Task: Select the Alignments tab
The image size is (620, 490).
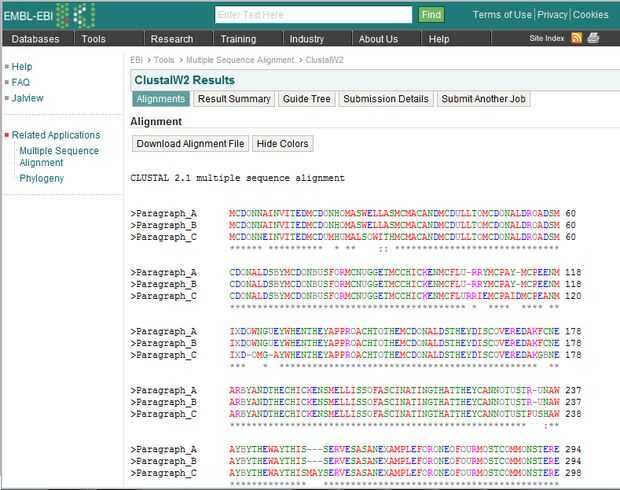Action: point(161,99)
